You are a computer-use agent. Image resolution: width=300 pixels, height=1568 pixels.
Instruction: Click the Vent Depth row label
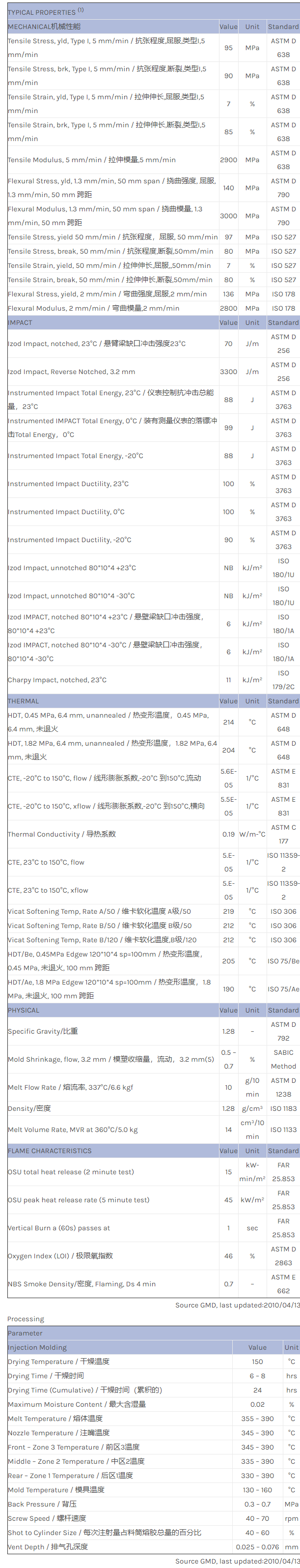coord(48,1547)
